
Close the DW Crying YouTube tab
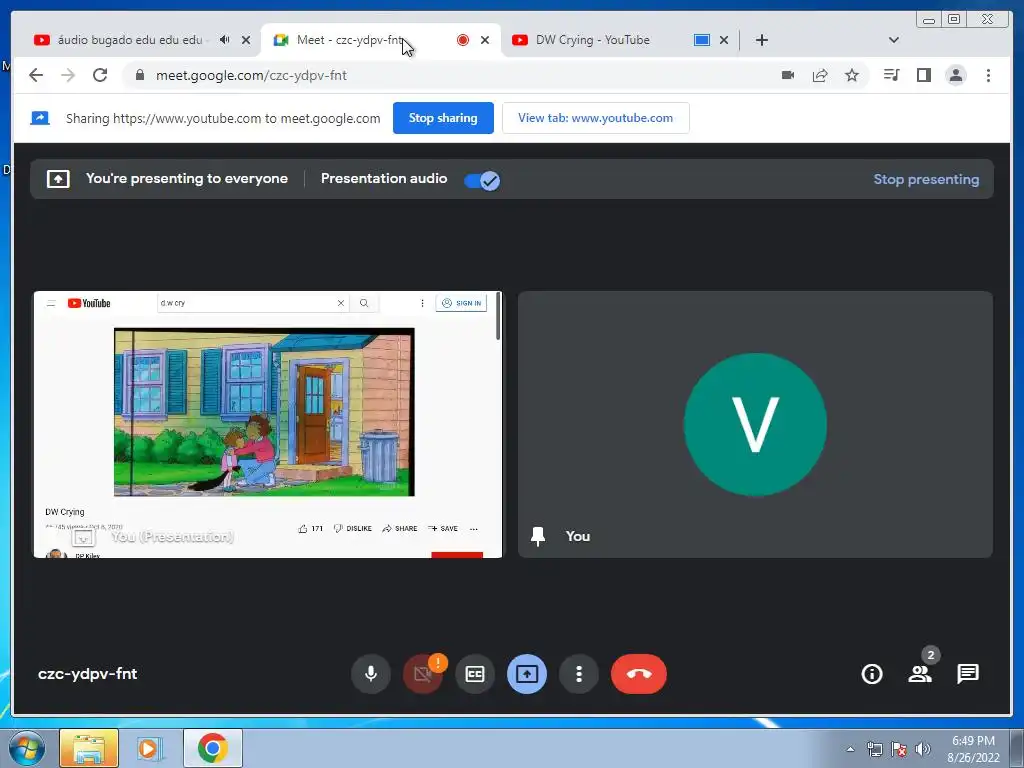click(724, 40)
